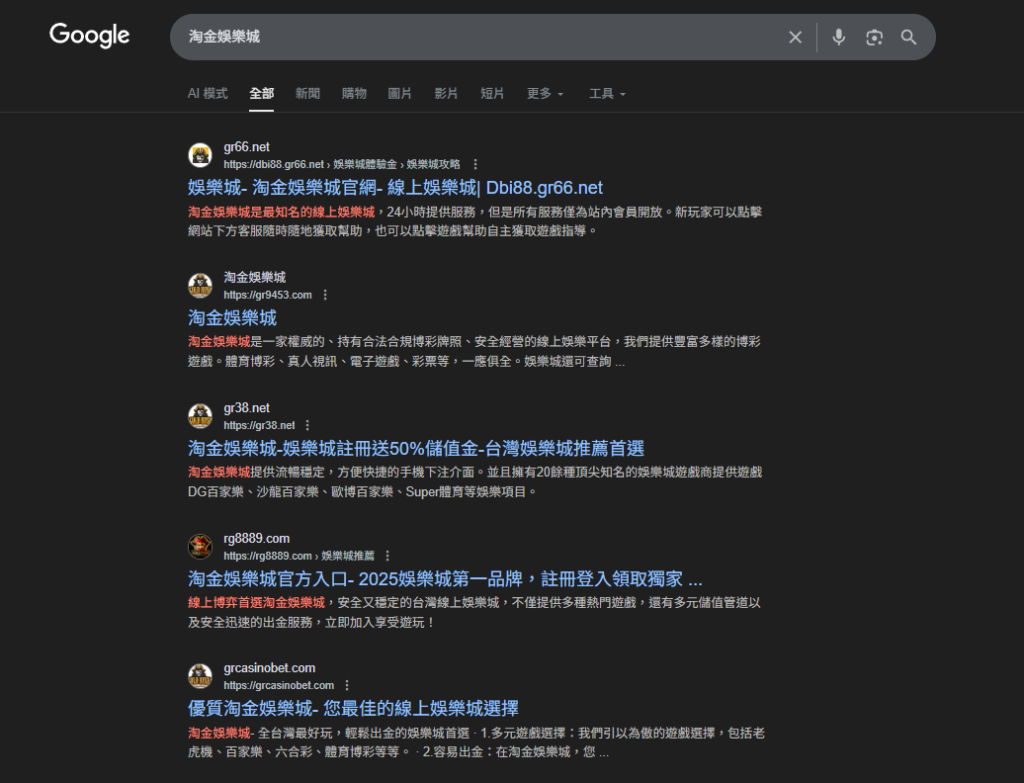Click the favicon of grcasinobet.com result
The image size is (1024, 783).
click(x=200, y=676)
